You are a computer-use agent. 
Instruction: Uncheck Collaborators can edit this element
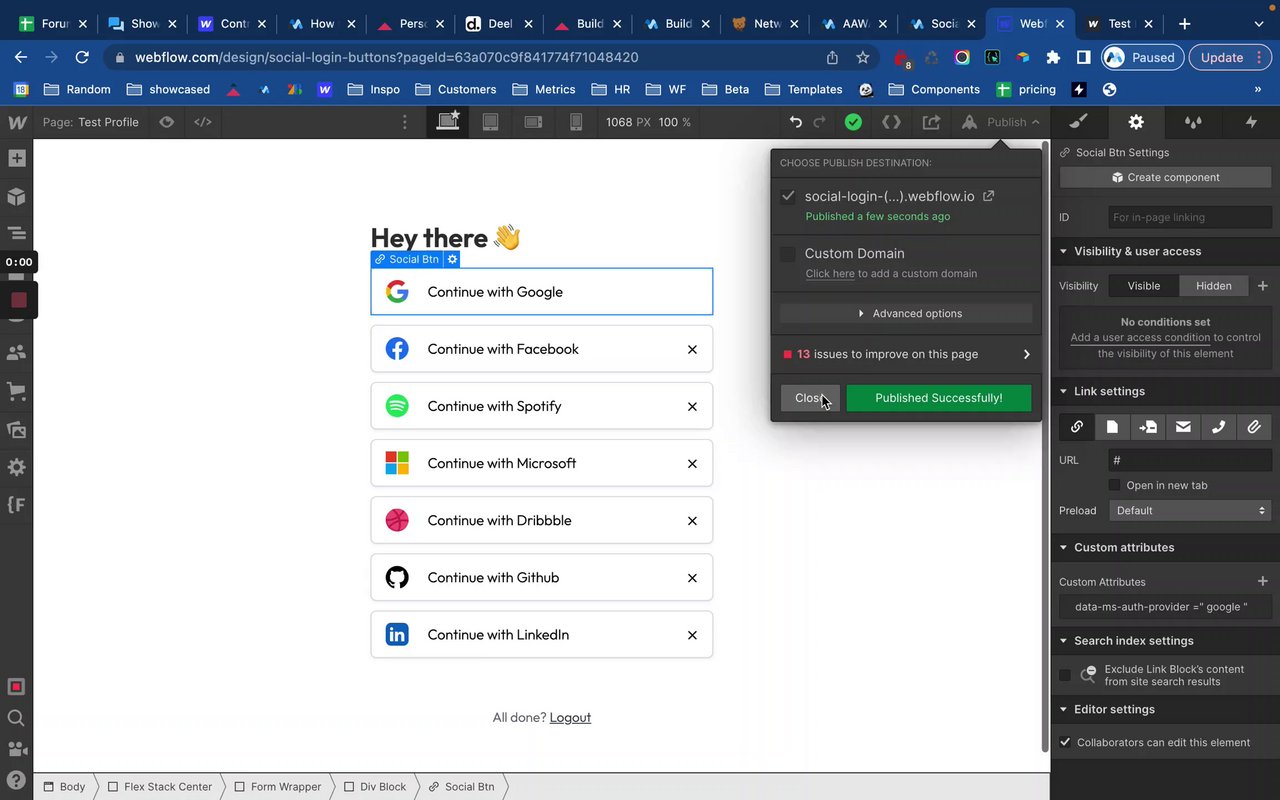pyautogui.click(x=1065, y=743)
